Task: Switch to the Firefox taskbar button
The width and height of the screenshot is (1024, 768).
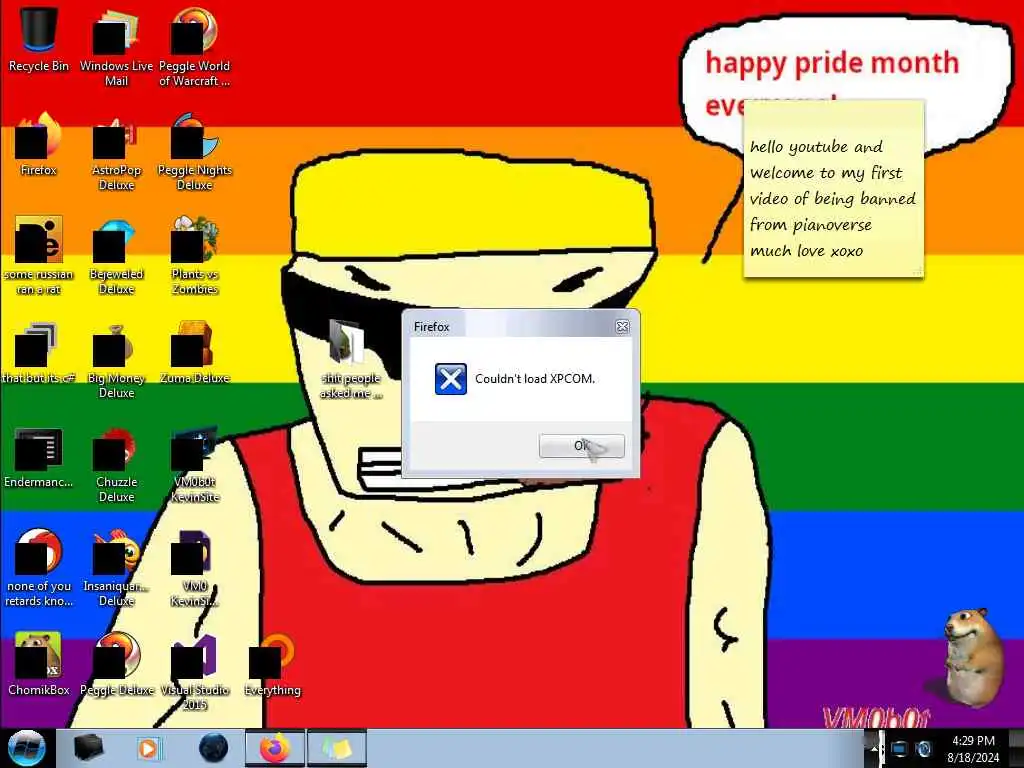Action: [275, 748]
